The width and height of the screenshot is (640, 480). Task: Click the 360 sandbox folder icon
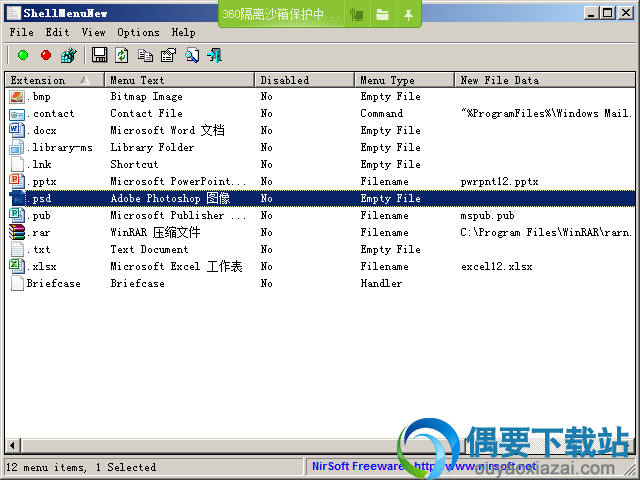(382, 15)
